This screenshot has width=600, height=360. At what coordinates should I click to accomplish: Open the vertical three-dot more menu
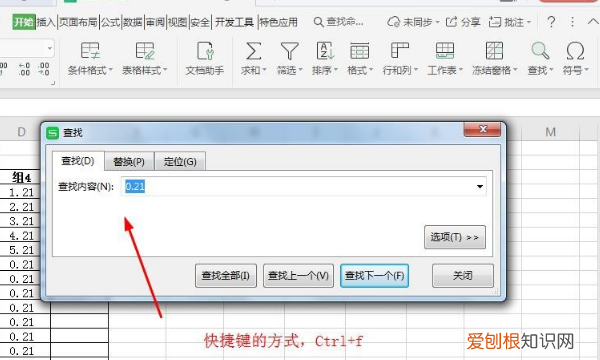point(572,22)
